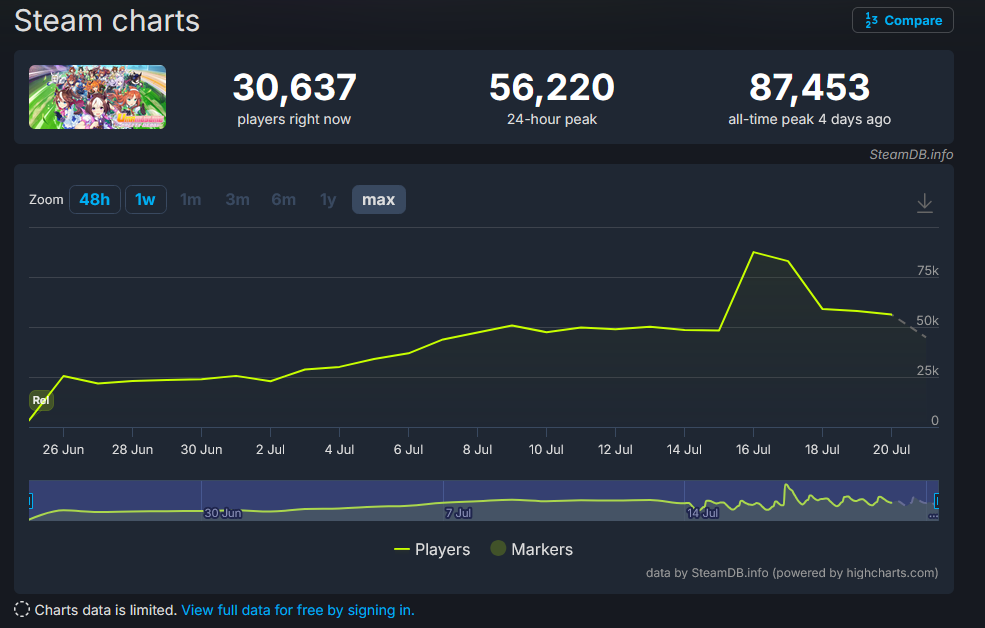Click the Rel release marker on chart

(41, 400)
